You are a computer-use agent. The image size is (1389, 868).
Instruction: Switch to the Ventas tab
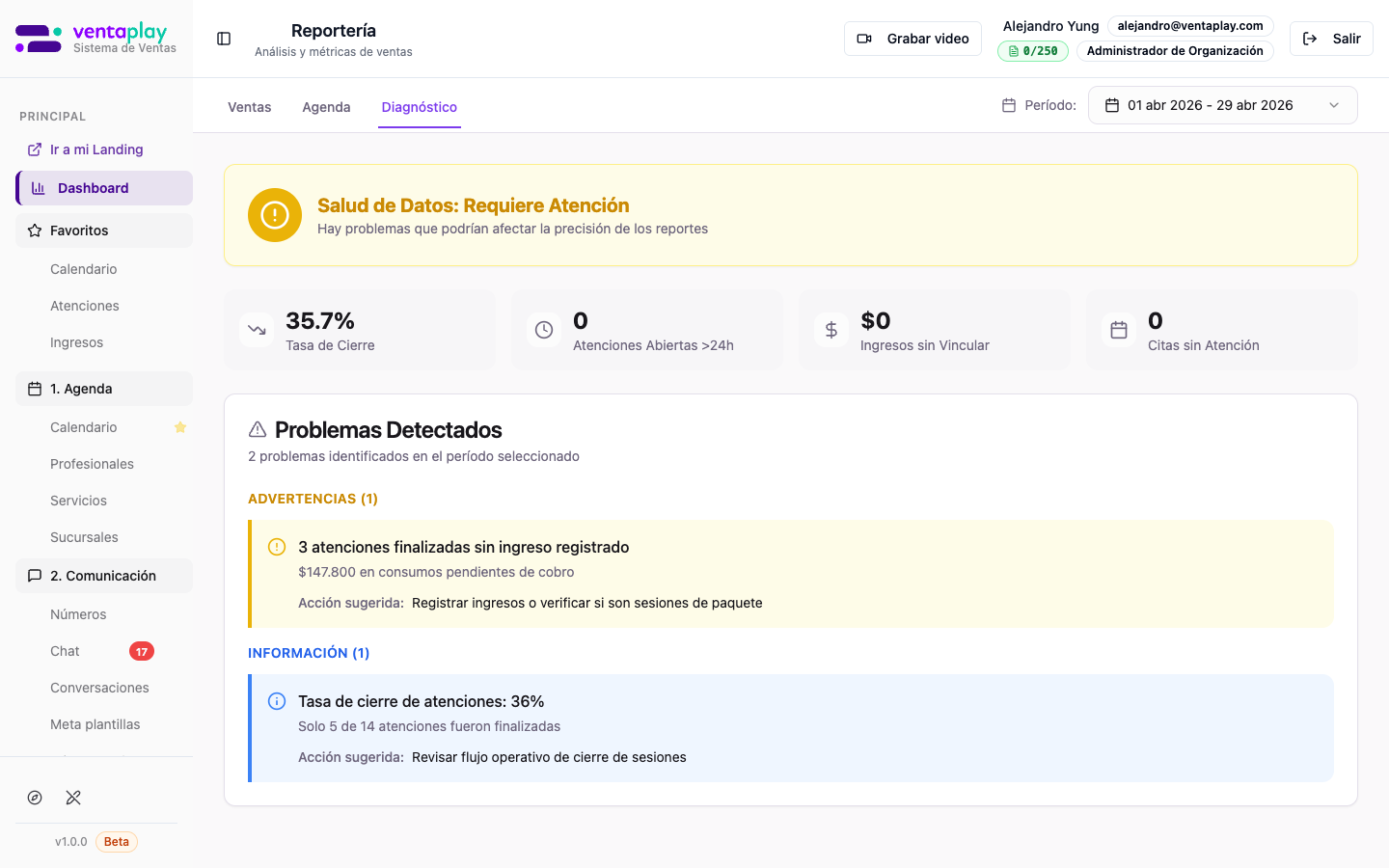pos(249,107)
